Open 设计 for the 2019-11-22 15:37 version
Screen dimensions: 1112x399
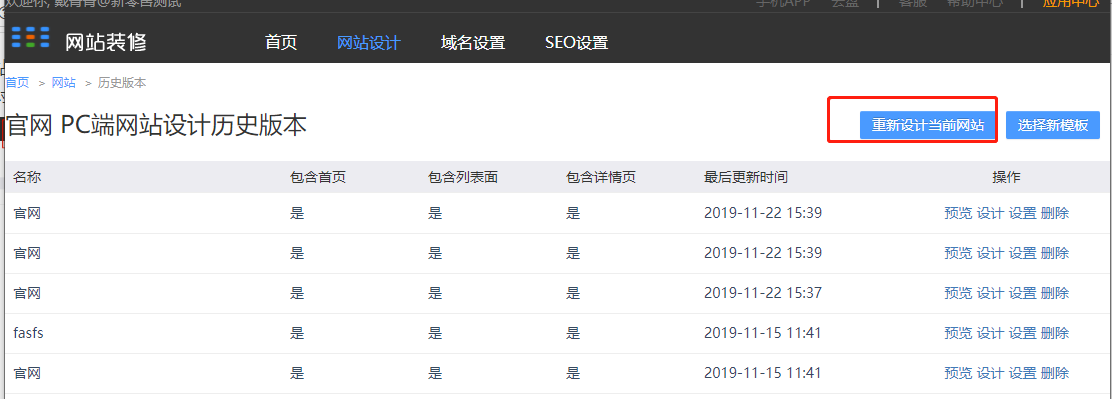pyautogui.click(x=990, y=293)
